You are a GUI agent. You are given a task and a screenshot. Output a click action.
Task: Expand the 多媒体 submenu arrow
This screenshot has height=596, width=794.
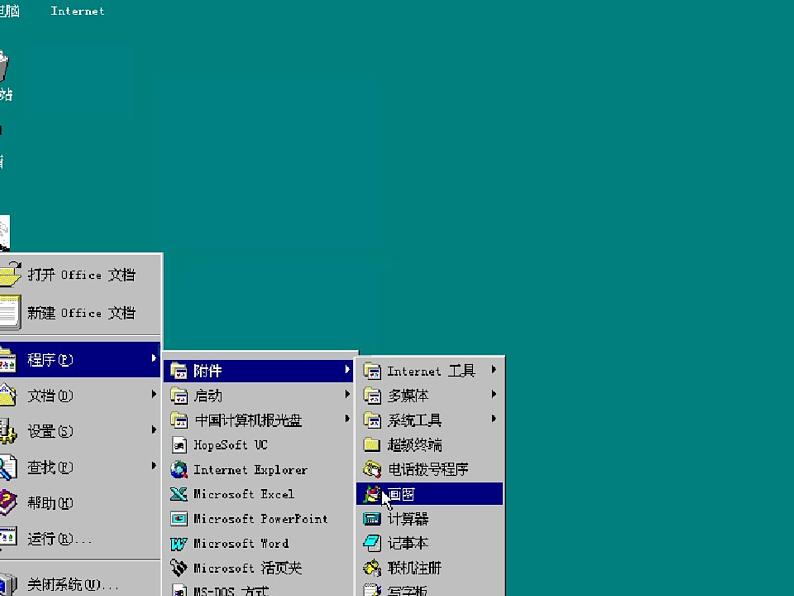coord(494,394)
